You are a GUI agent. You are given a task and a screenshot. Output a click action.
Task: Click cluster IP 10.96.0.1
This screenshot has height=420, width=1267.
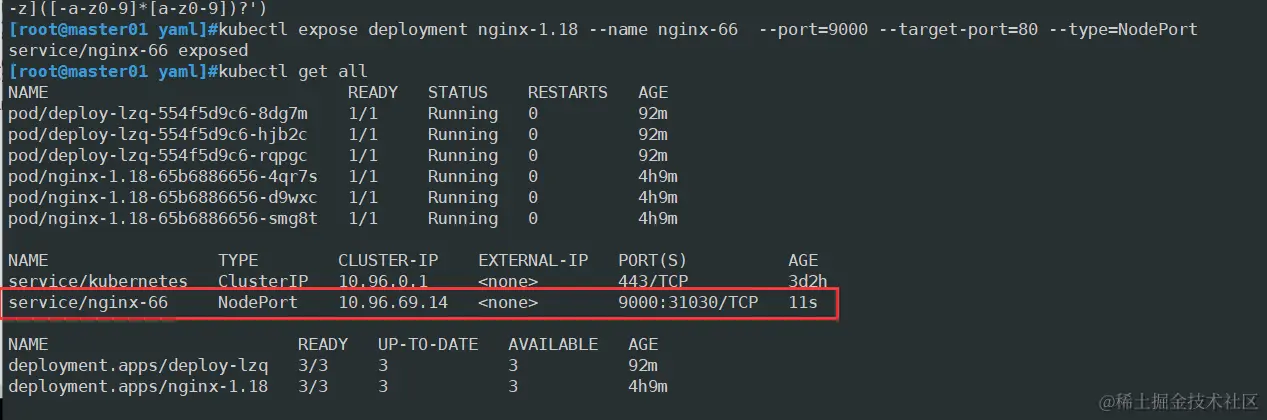(383, 282)
